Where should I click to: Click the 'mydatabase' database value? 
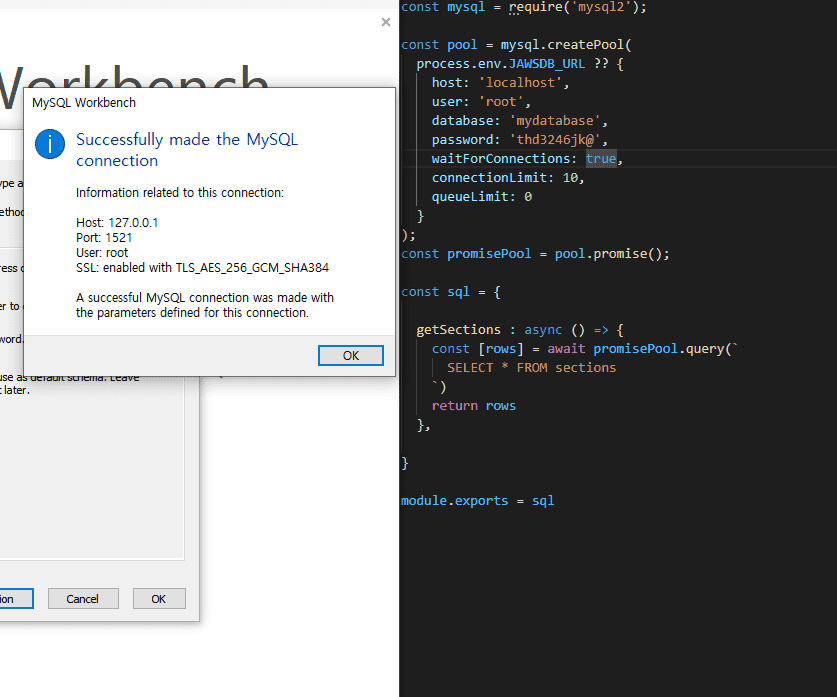(x=555, y=121)
